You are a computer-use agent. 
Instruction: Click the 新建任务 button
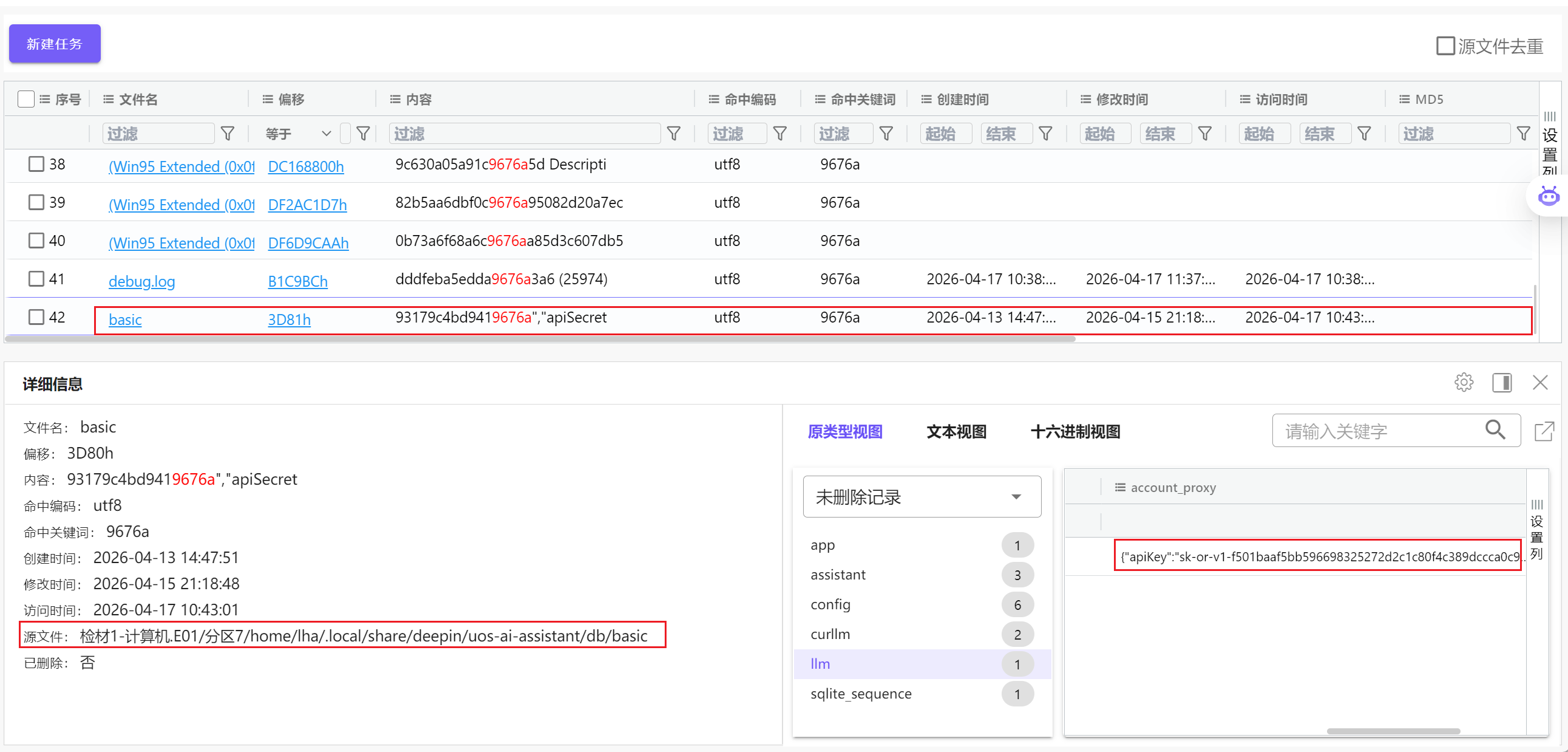coord(54,44)
